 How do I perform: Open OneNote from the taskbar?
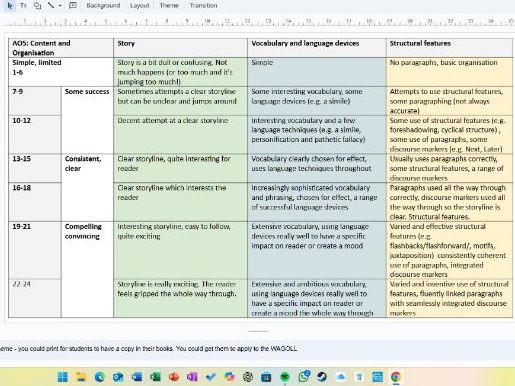192,377
